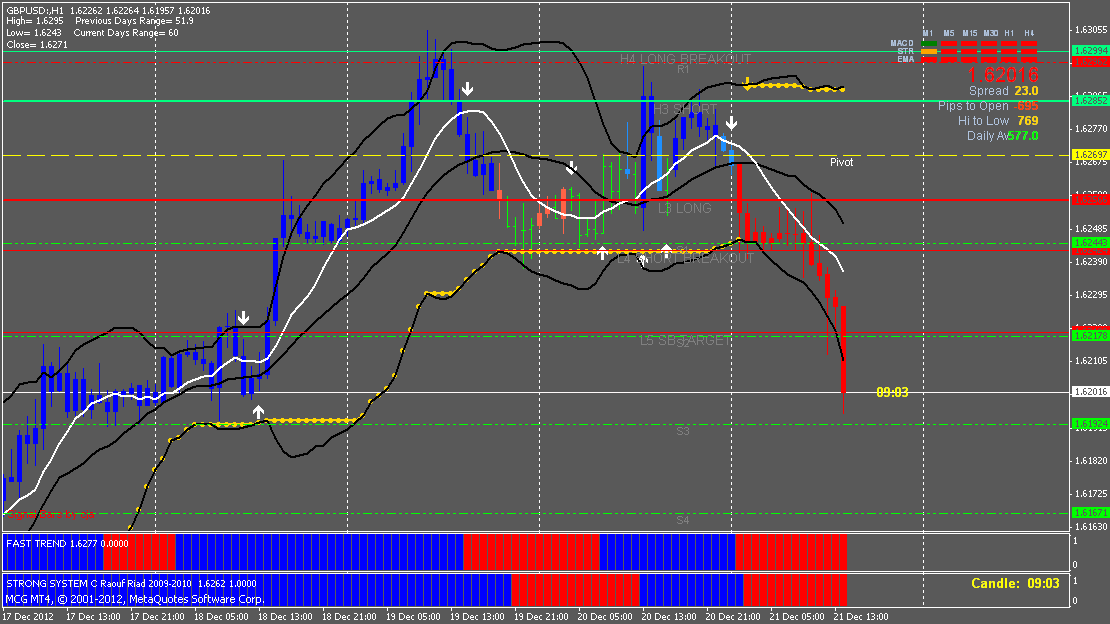Click the S3 support level label
Screen dimensions: 1110x624
pos(682,431)
